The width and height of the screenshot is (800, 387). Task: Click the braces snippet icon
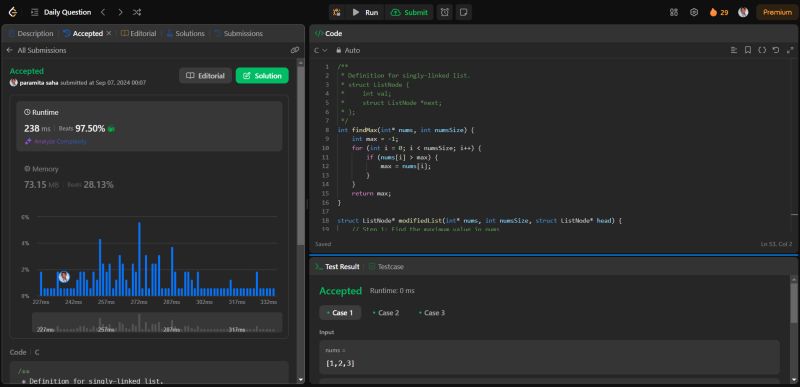(762, 50)
